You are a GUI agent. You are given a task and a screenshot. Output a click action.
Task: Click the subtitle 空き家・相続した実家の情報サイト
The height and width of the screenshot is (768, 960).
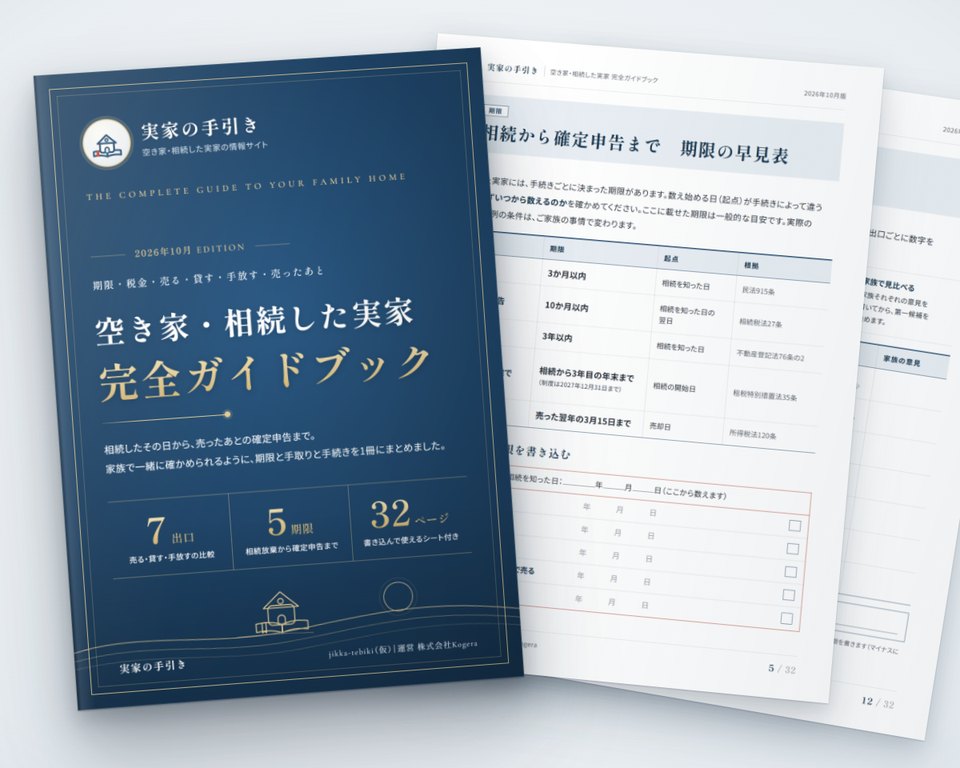pos(205,148)
